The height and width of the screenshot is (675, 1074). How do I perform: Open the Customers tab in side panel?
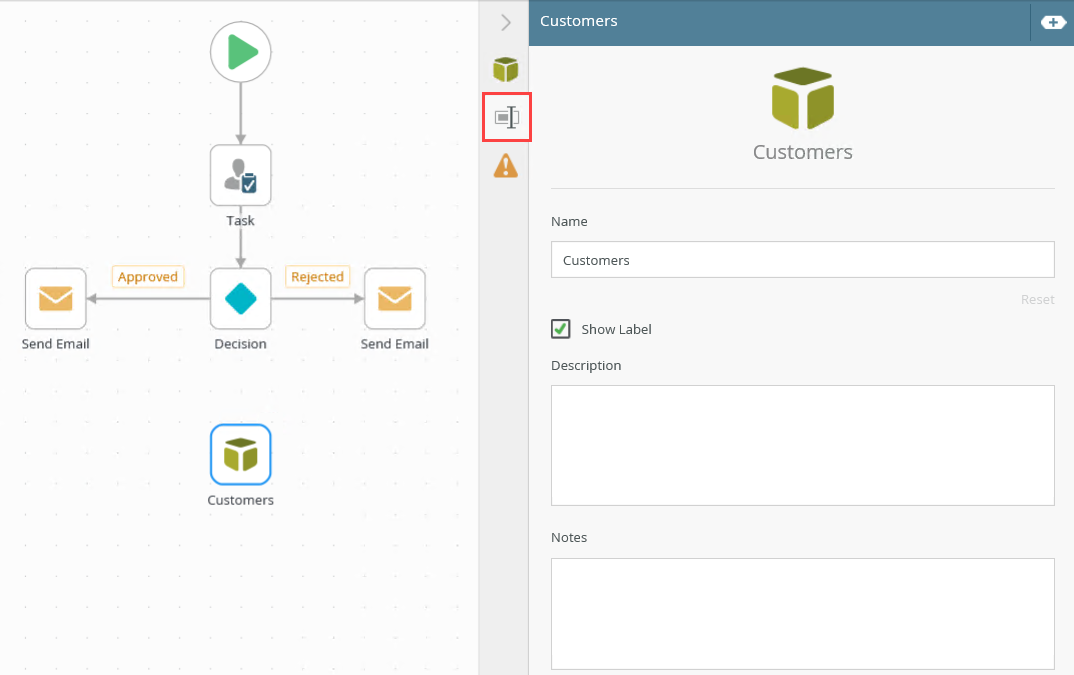pos(505,69)
